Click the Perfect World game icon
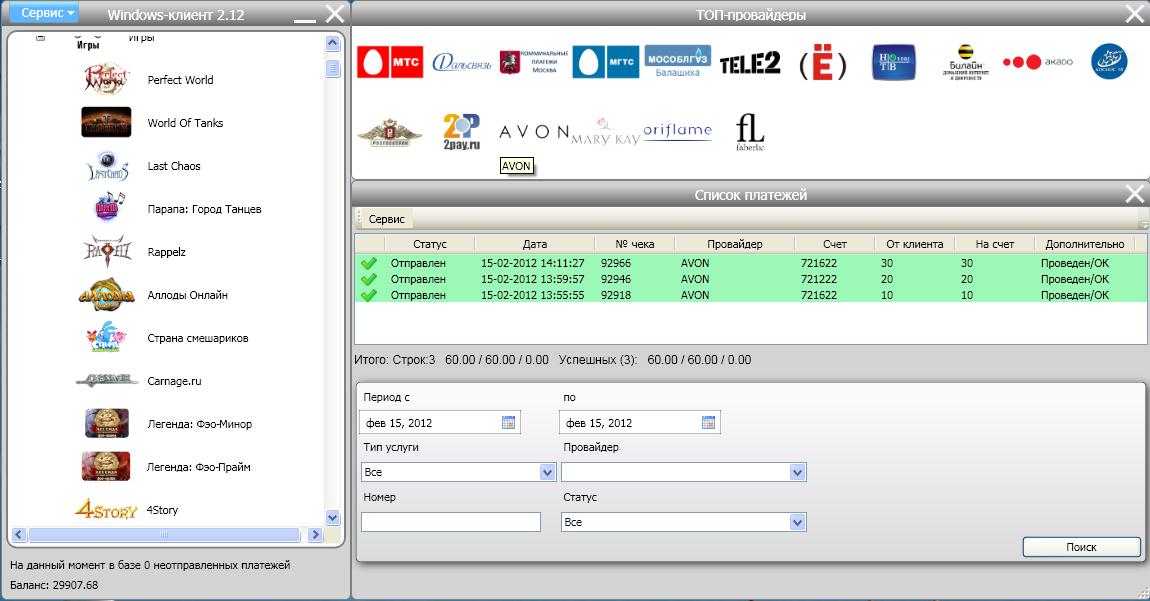This screenshot has height=601, width=1150. [106, 79]
